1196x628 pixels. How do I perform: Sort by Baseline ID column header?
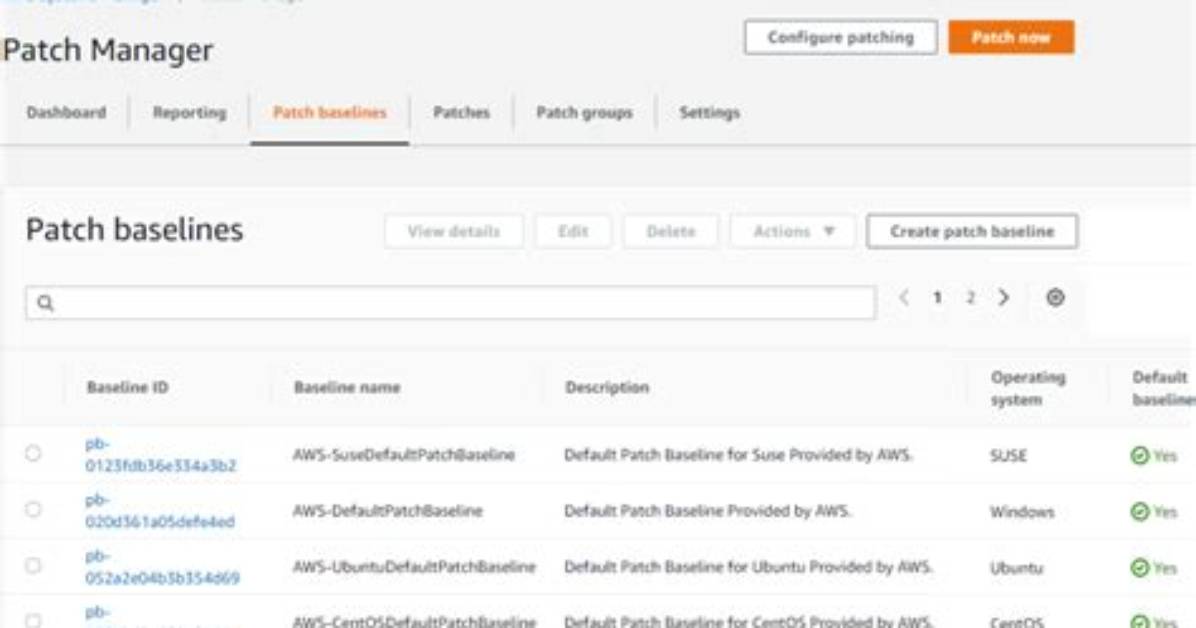(127, 388)
